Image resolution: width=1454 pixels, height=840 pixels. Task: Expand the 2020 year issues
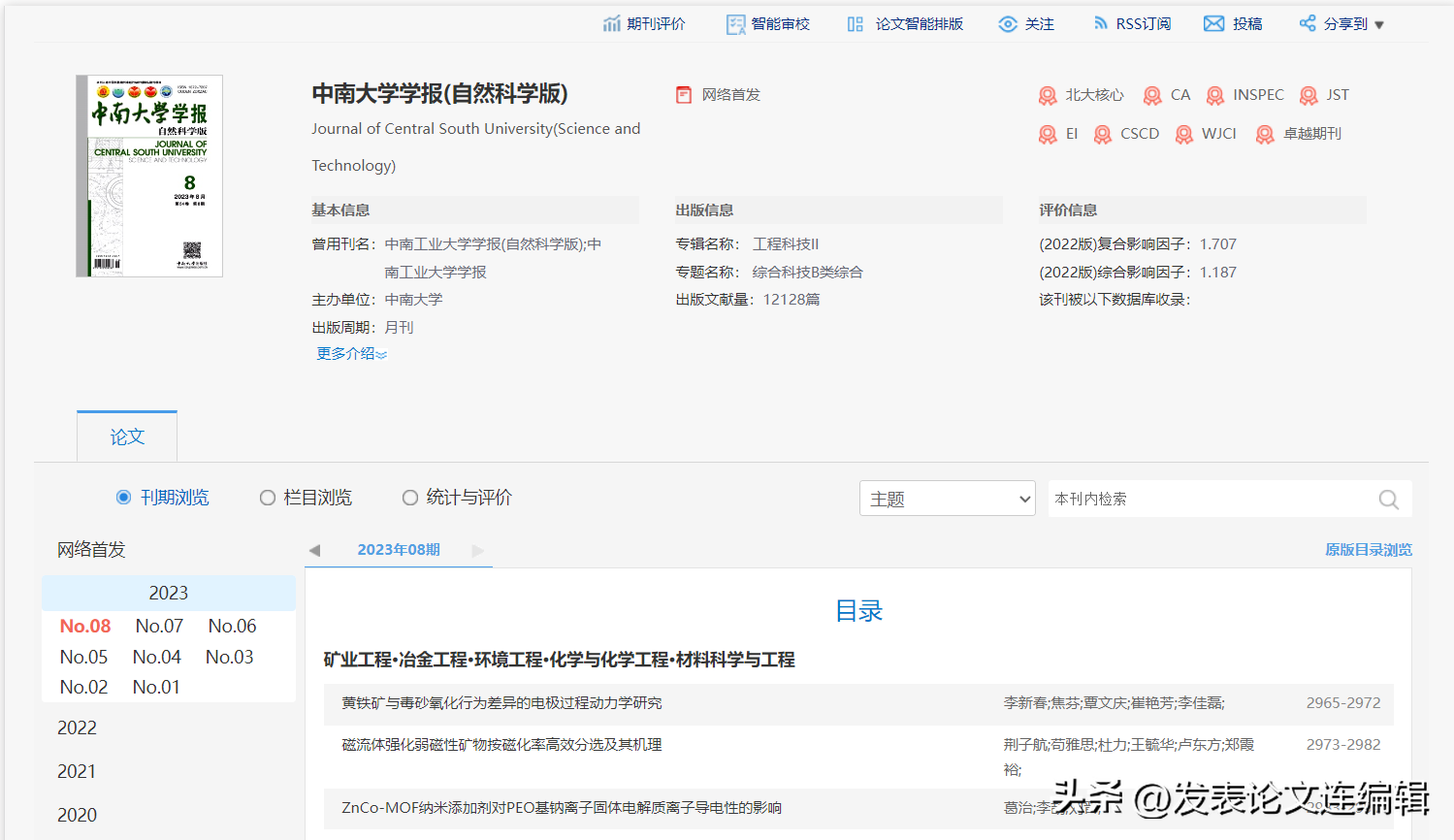click(77, 815)
